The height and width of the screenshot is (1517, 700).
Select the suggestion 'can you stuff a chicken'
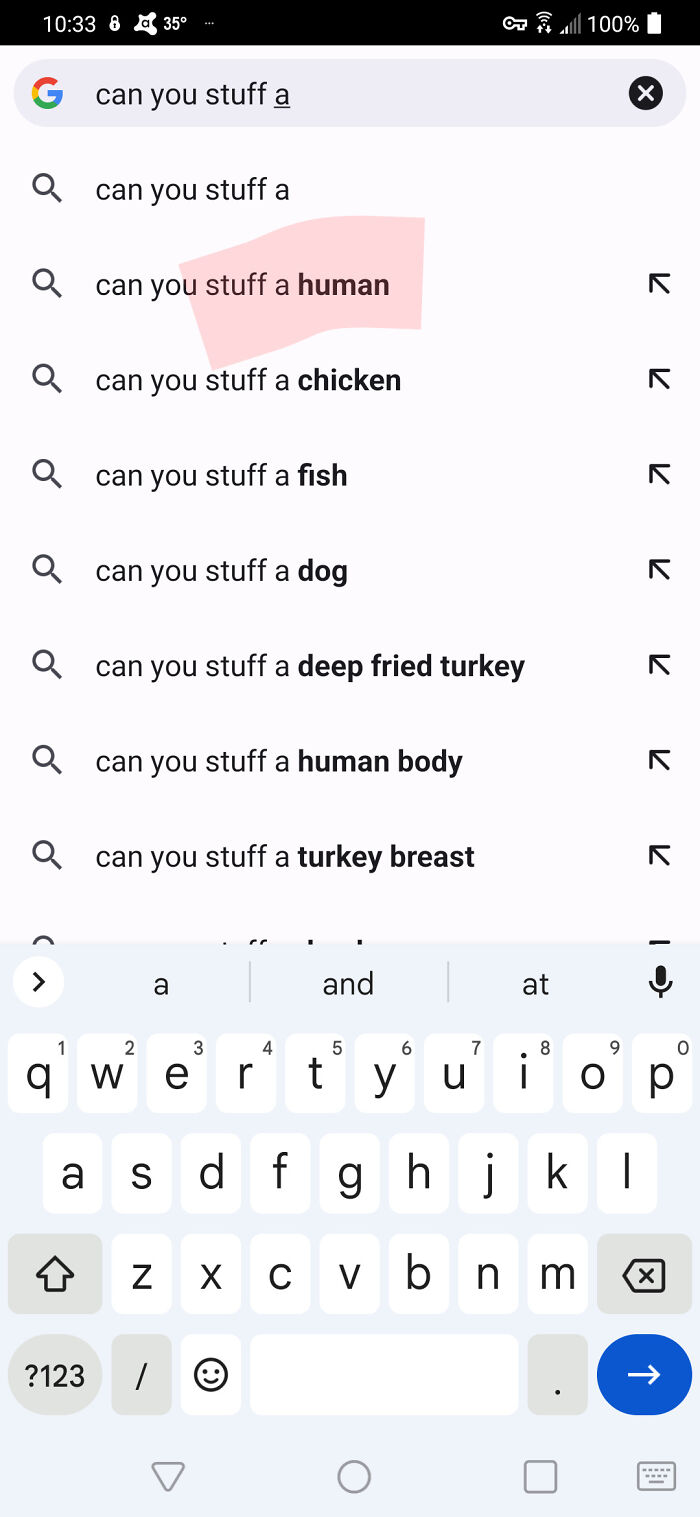coord(247,379)
